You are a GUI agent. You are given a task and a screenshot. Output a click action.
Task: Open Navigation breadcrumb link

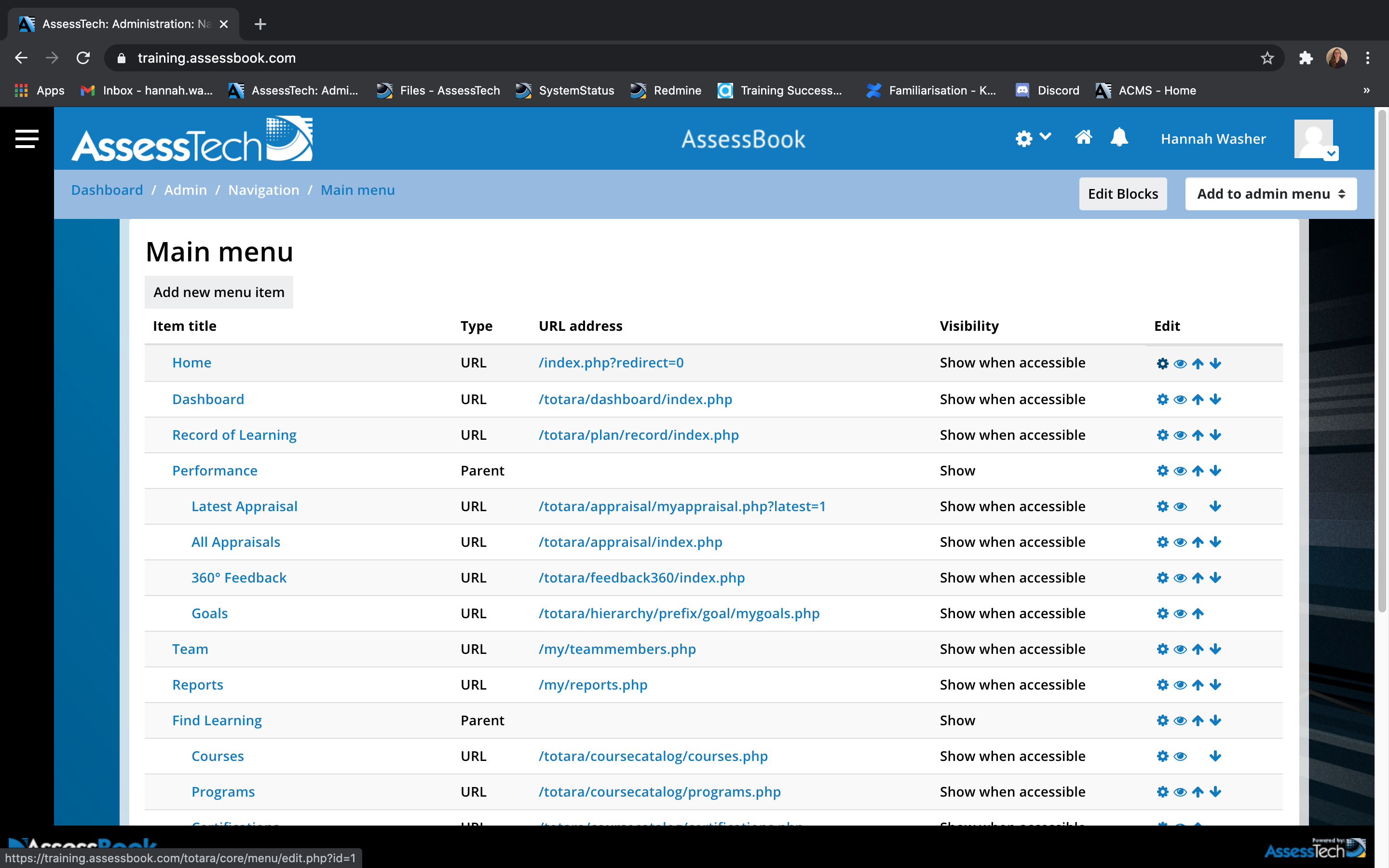click(x=263, y=190)
